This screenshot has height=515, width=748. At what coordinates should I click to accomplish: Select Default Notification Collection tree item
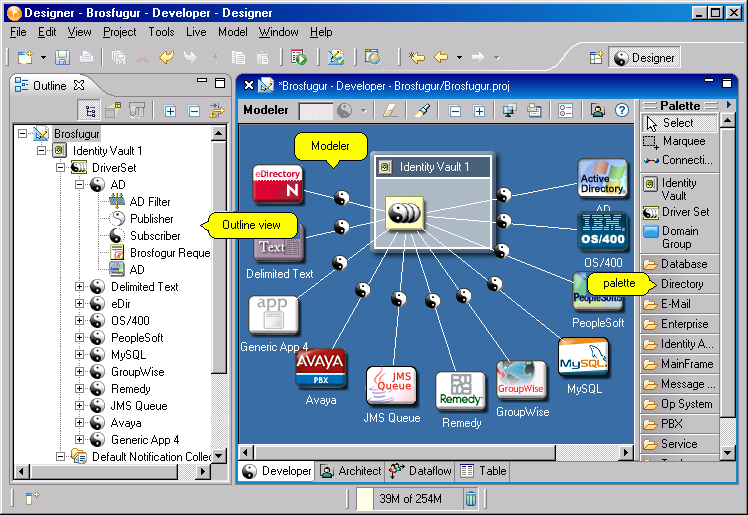(x=142, y=457)
